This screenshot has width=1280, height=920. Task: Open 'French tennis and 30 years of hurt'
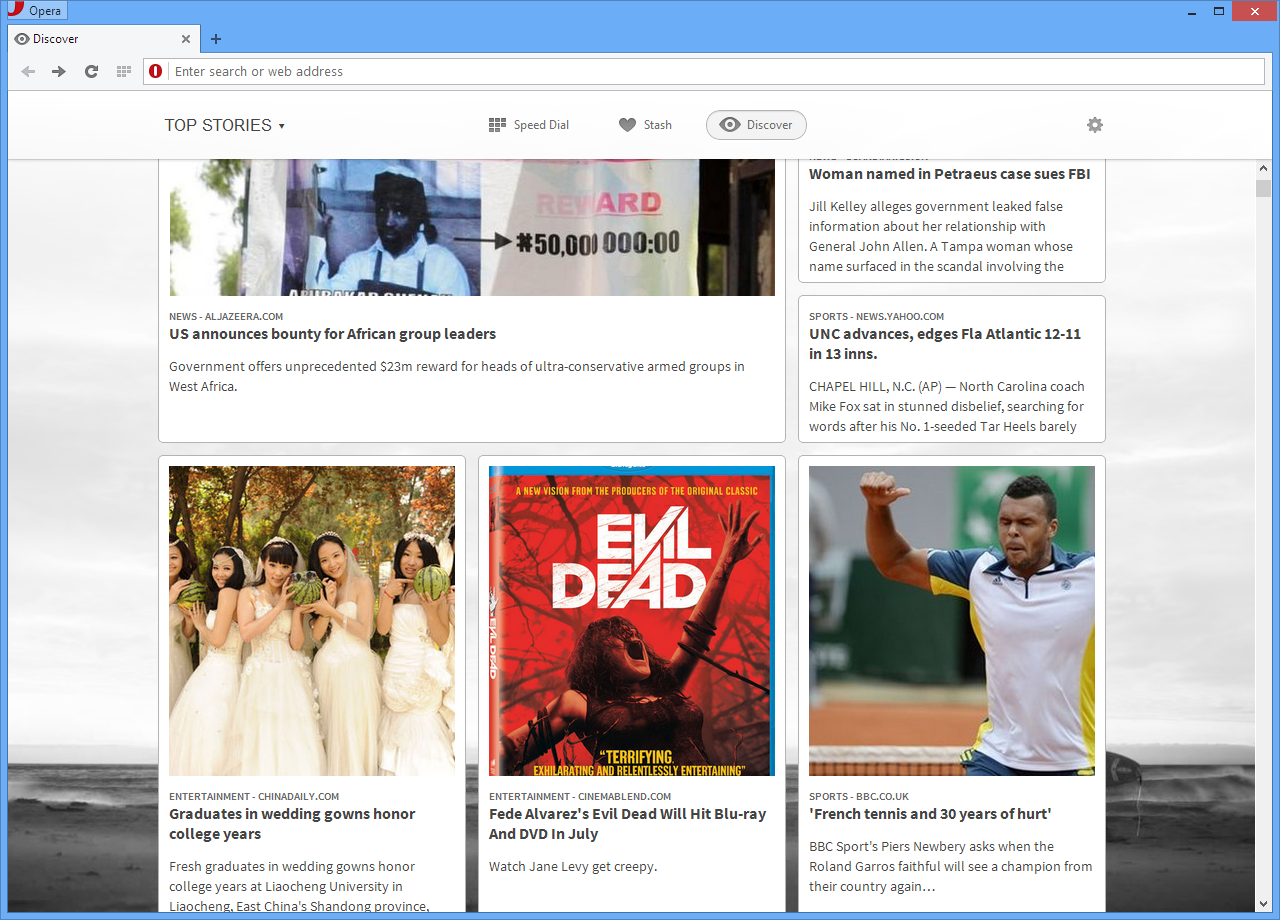click(x=930, y=814)
